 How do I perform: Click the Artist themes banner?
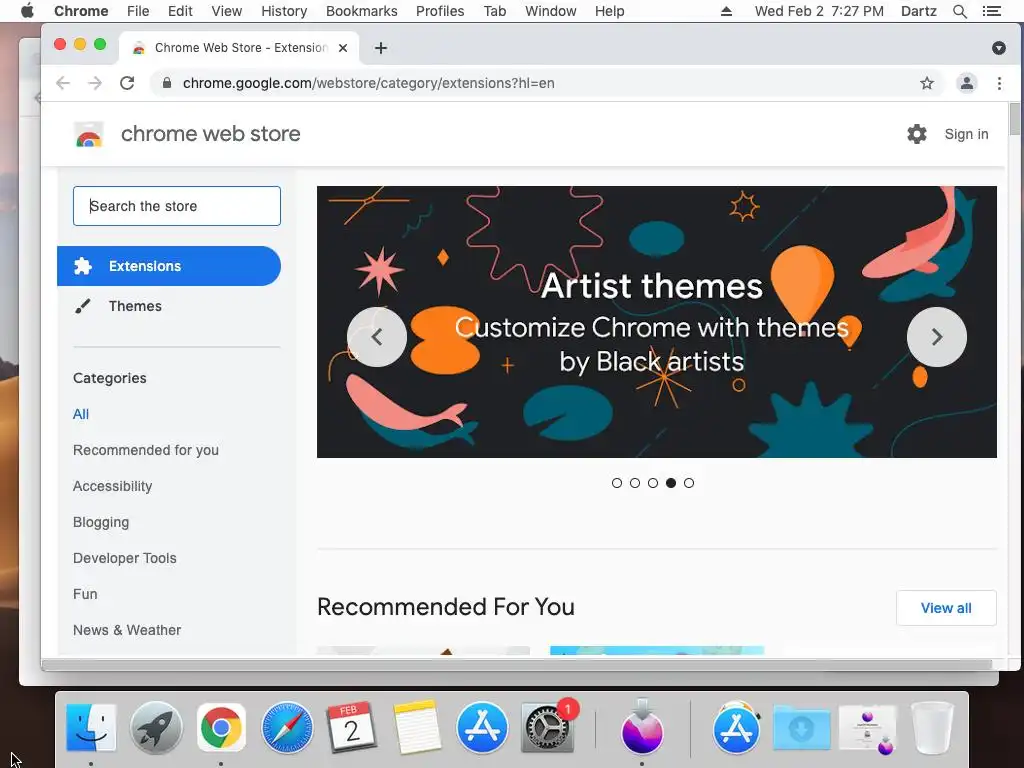(x=656, y=322)
